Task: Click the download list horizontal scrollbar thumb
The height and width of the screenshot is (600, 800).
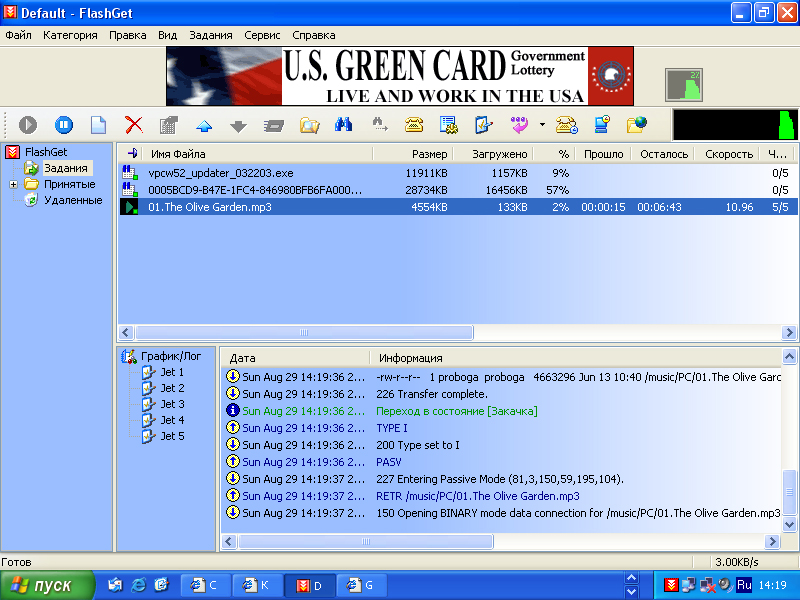Action: tap(304, 333)
